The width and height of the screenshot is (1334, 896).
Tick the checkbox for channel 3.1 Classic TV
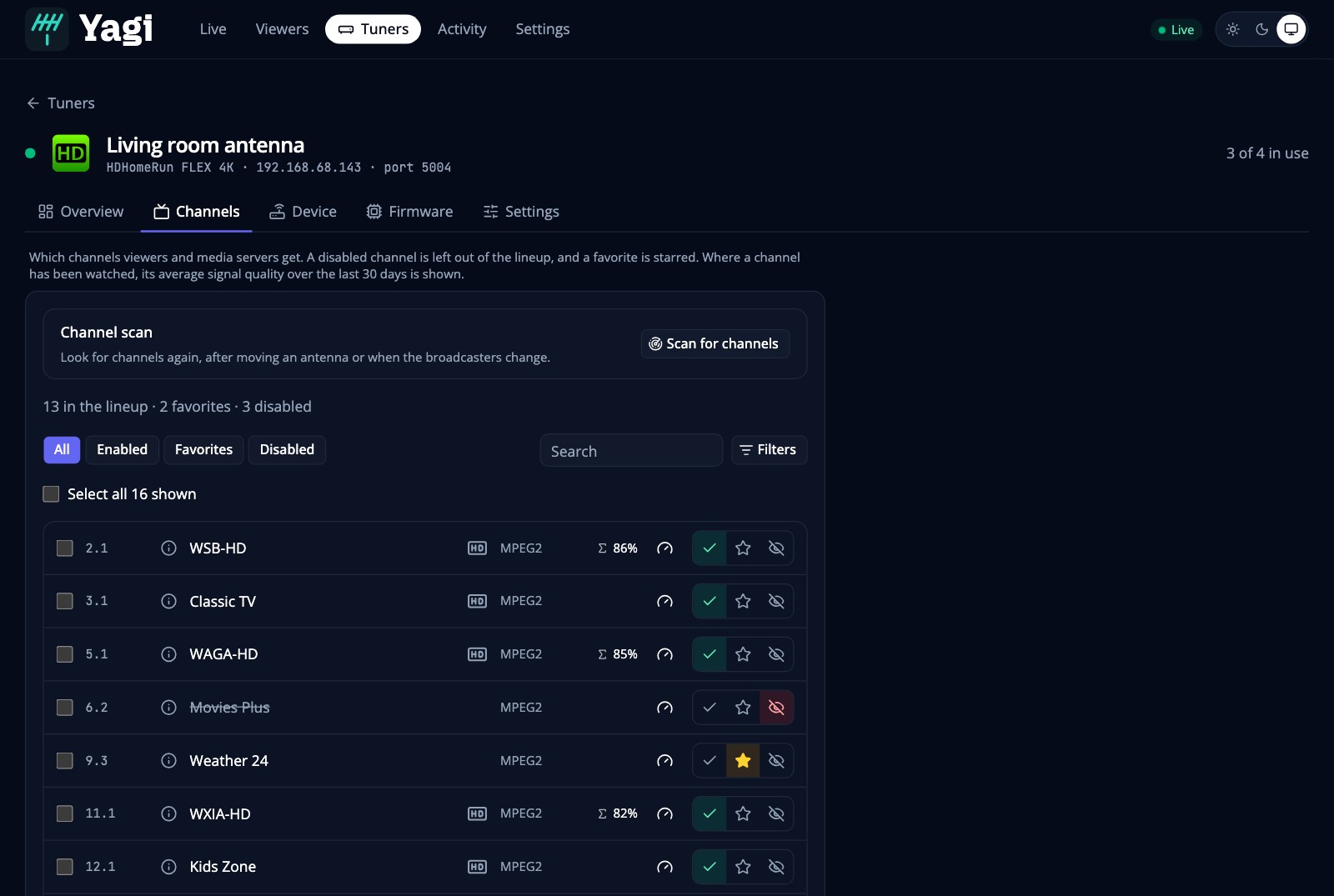click(64, 601)
